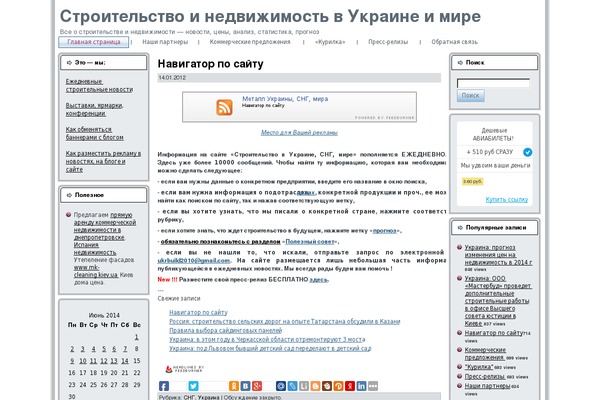Click the post date 14.01.2012
This screenshot has width=600, height=400.
172,78
